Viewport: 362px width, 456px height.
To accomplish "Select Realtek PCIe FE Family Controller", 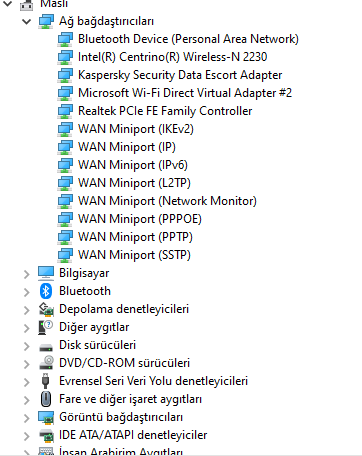I will 165,111.
